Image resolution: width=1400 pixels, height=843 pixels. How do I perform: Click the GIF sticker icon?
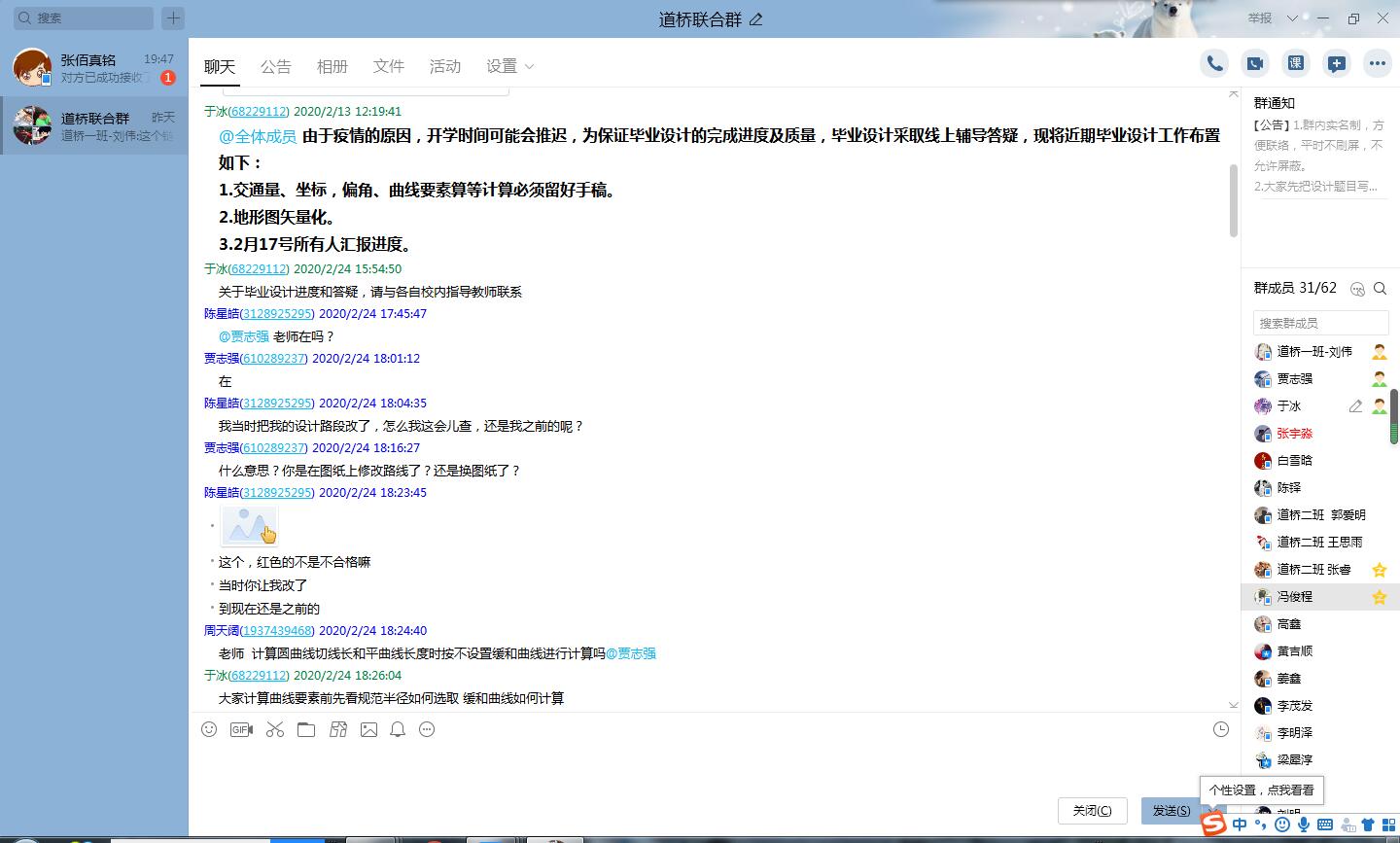point(241,729)
